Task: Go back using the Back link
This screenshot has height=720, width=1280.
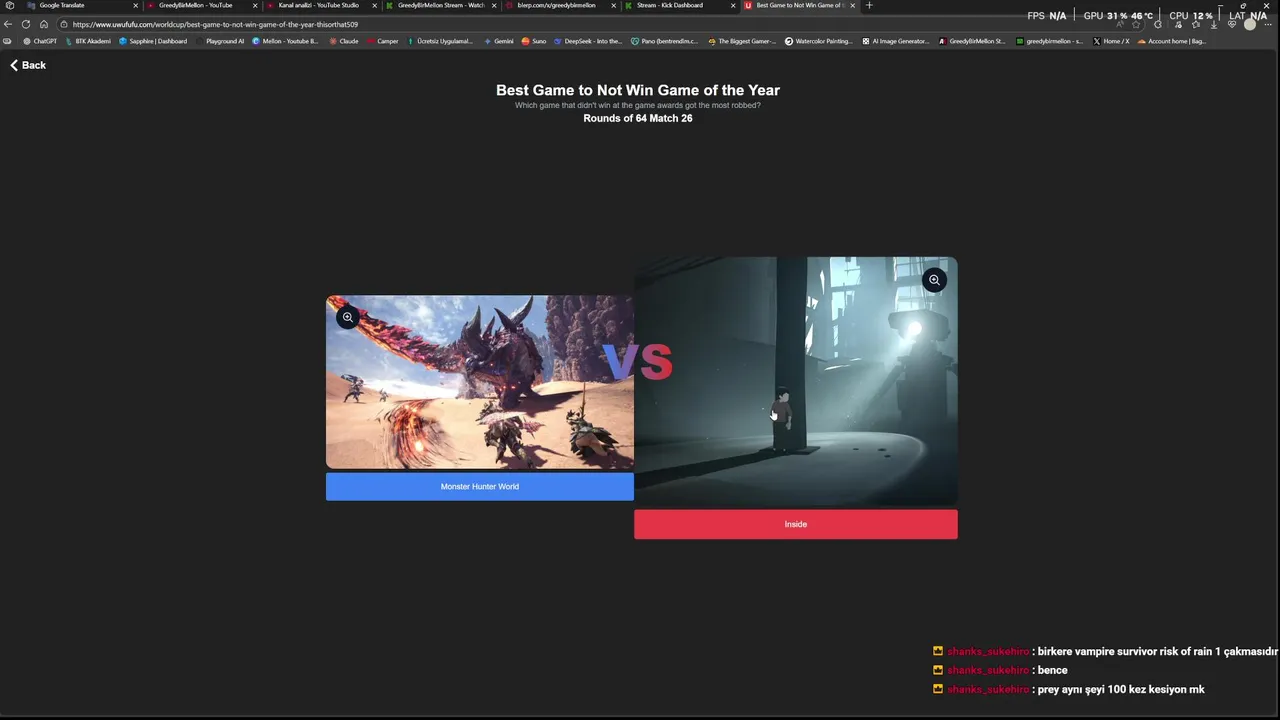Action: pyautogui.click(x=28, y=65)
